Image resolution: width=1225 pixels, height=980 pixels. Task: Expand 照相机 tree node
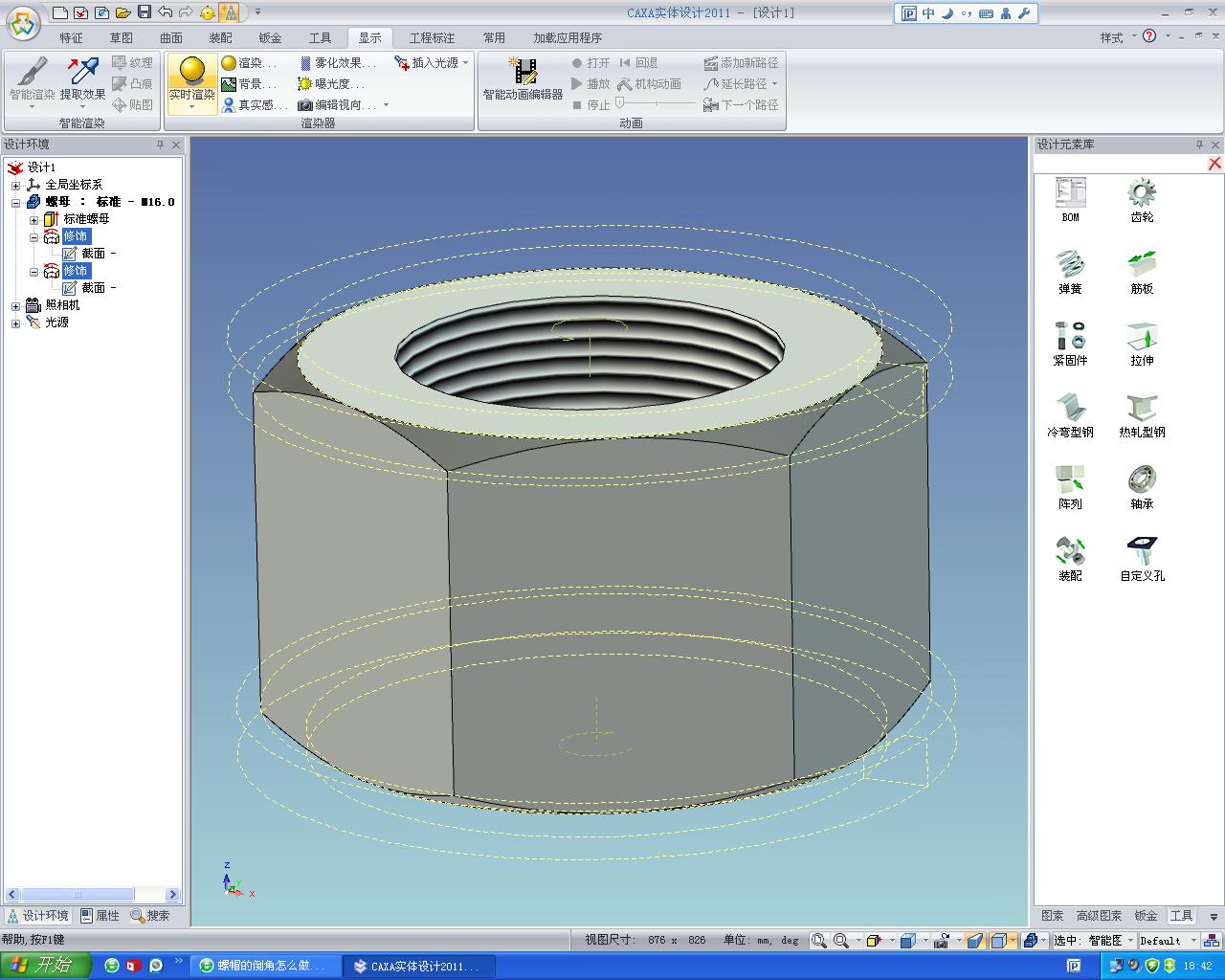[15, 305]
